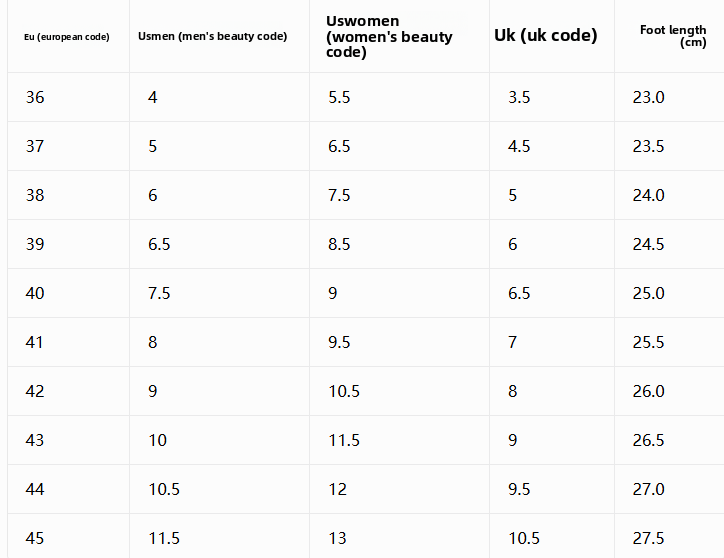Select the 'Foot length (cm)' header
The image size is (724, 558).
pyautogui.click(x=673, y=36)
